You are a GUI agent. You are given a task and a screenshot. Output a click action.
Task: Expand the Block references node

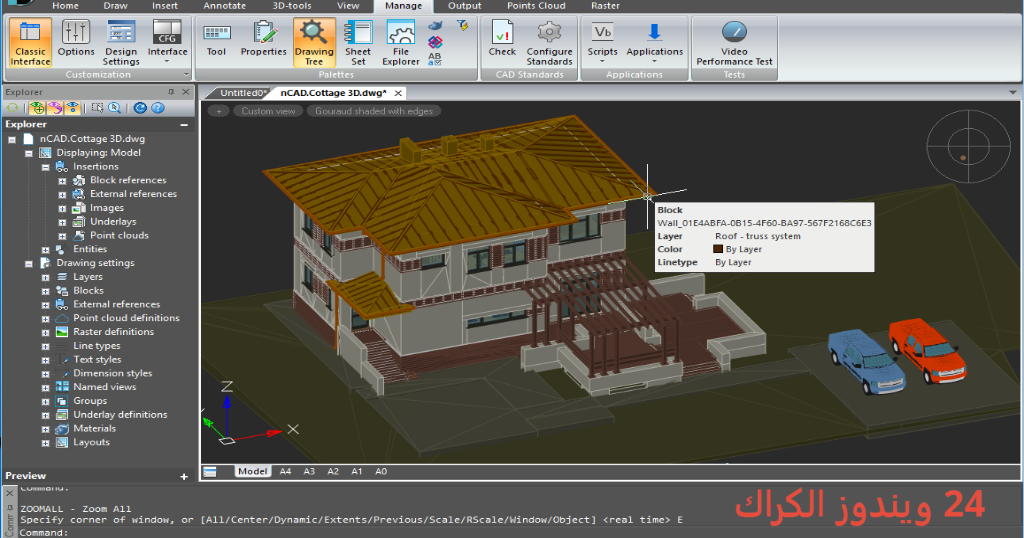point(62,181)
